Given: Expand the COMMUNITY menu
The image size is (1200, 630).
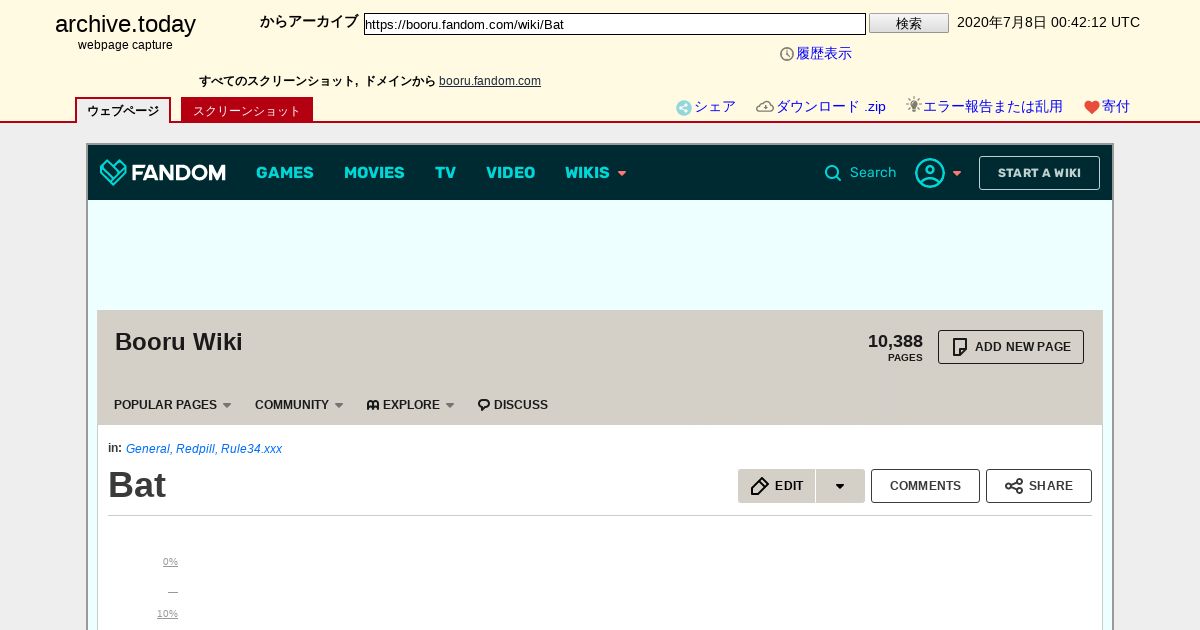Looking at the screenshot, I should point(299,405).
